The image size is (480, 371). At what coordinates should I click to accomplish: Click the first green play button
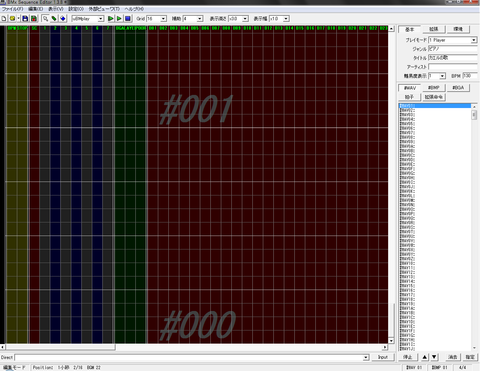[x=111, y=19]
